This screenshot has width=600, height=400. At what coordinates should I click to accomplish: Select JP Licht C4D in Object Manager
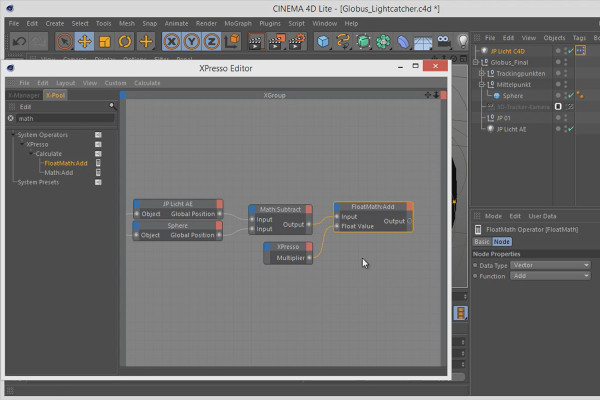tap(507, 51)
